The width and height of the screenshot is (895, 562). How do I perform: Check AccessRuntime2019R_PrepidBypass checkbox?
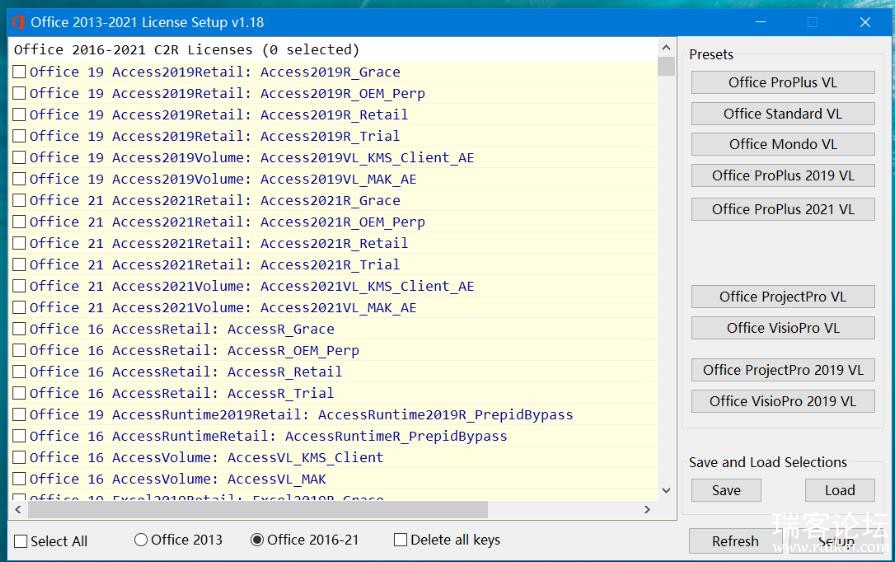point(19,414)
